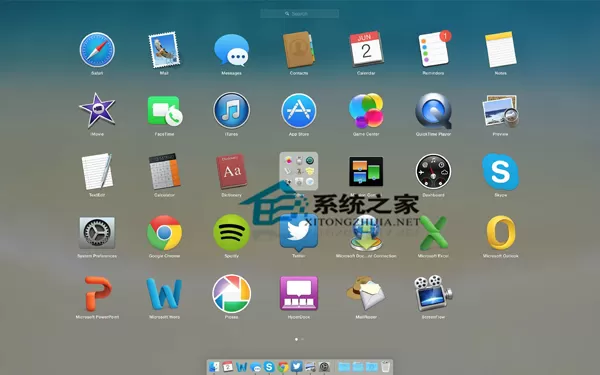Click the Trash in the Dock
Screen dimensions: 600x375
coord(386,367)
